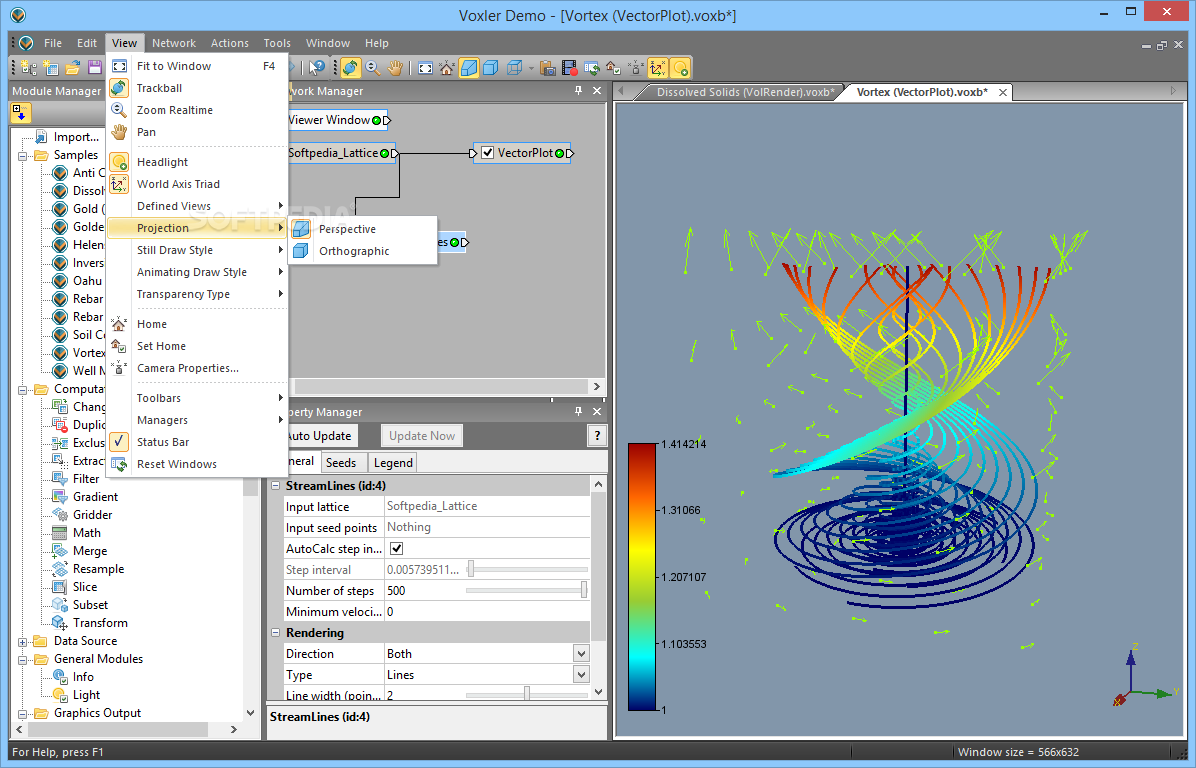Toggle World Axis Triad toolbar icon
Image resolution: width=1196 pixels, height=768 pixels.
coord(657,68)
